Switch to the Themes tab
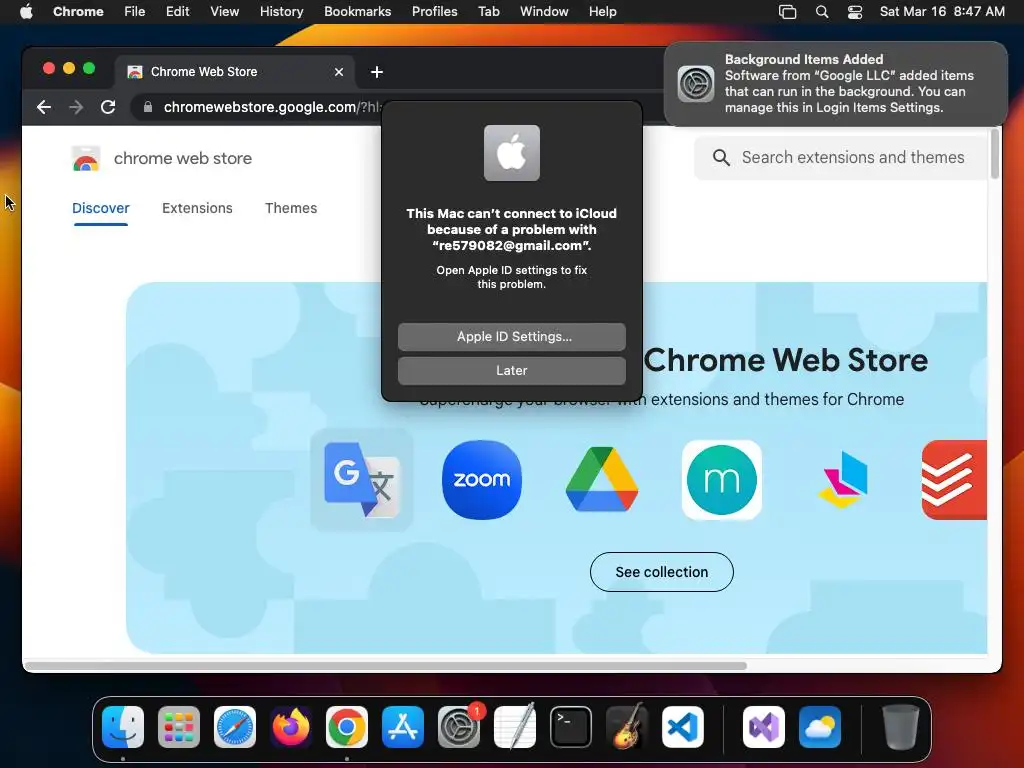 click(x=291, y=208)
